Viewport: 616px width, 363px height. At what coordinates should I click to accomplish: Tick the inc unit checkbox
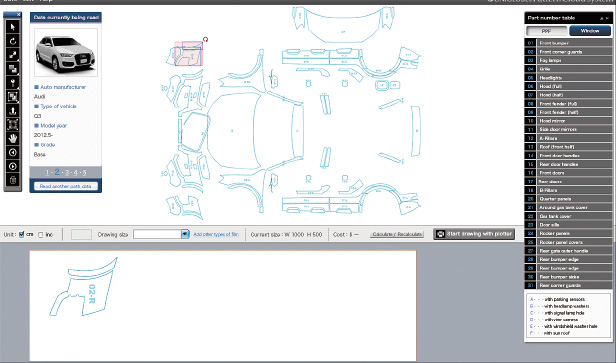click(40, 235)
